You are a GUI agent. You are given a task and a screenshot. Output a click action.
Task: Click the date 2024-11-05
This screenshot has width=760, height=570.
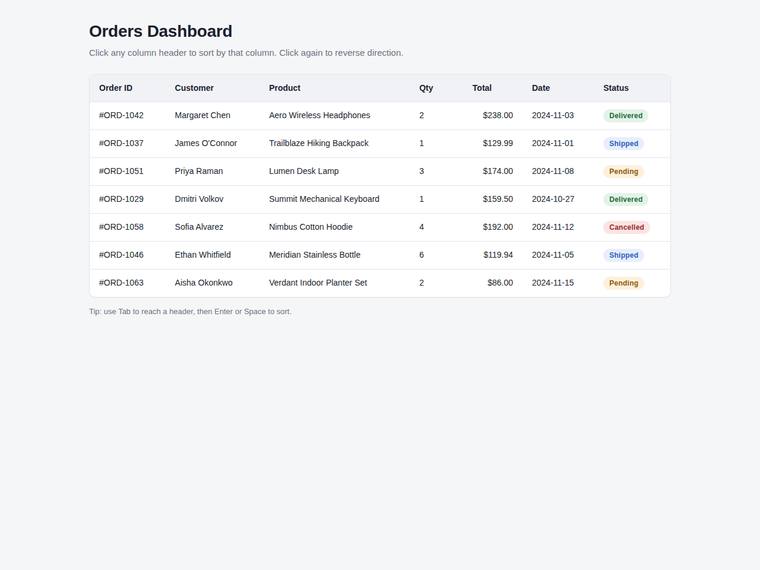coord(553,255)
